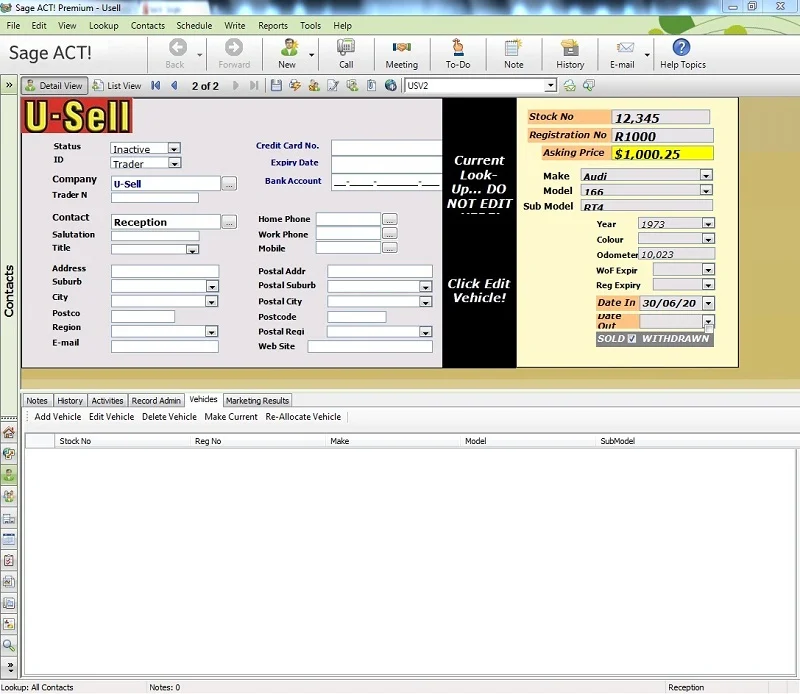Click the Back navigation icon

pyautogui.click(x=178, y=47)
